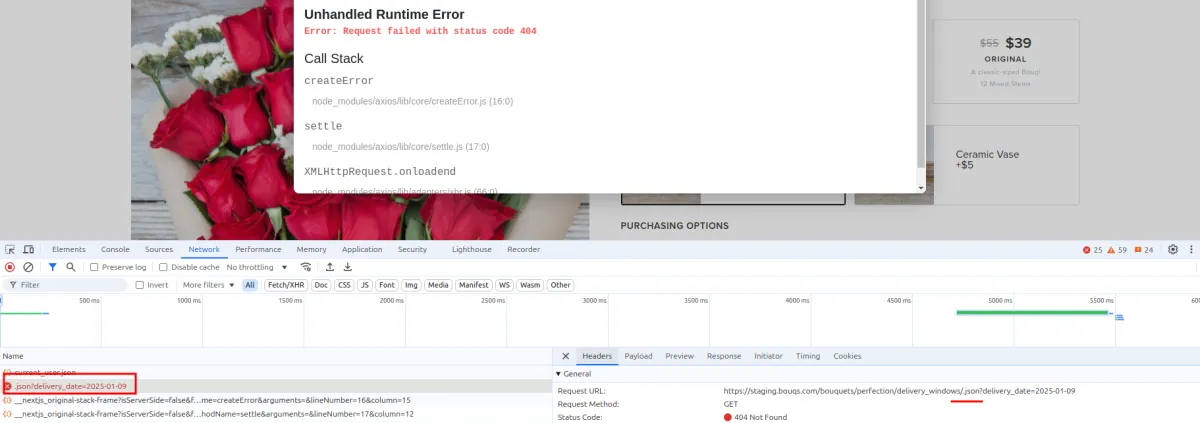Screen dimensions: 1200x423
Task: Tick the Invert filter checkbox
Action: 140,285
